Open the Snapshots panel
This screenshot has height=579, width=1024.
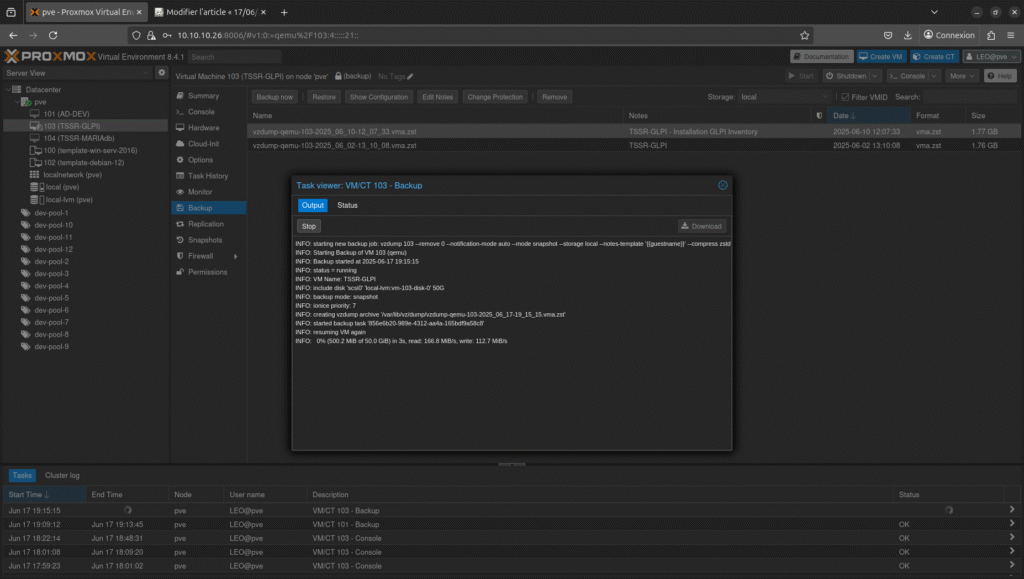click(x=205, y=240)
